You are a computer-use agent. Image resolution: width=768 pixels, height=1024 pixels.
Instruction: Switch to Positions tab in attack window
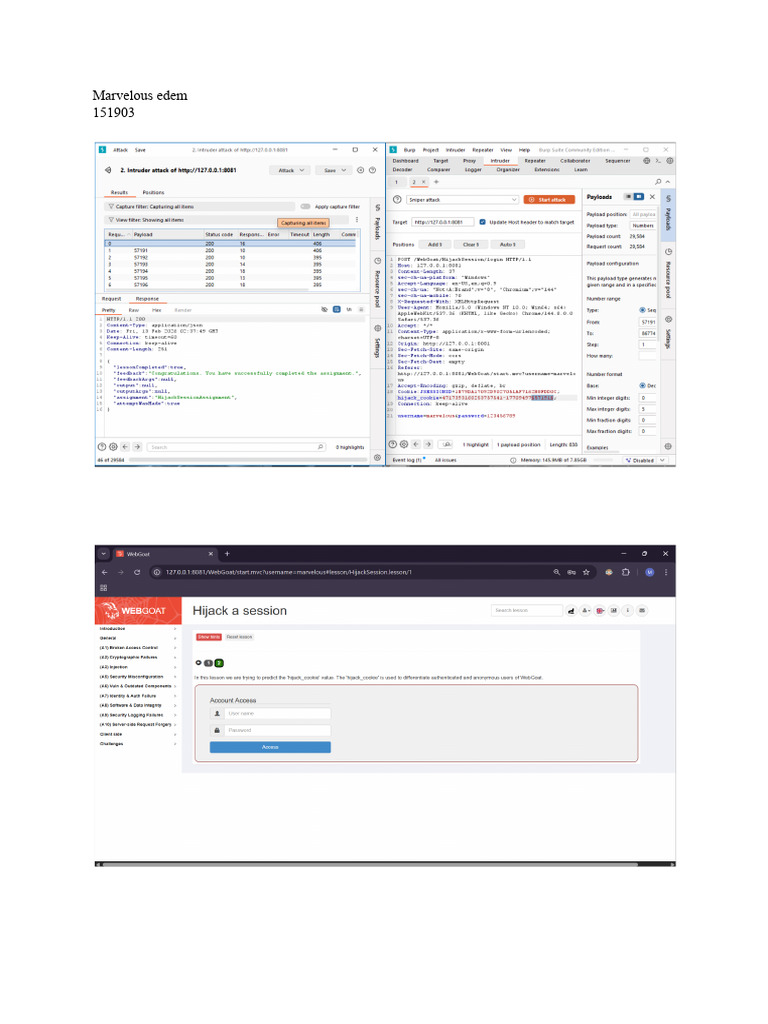pyautogui.click(x=153, y=193)
